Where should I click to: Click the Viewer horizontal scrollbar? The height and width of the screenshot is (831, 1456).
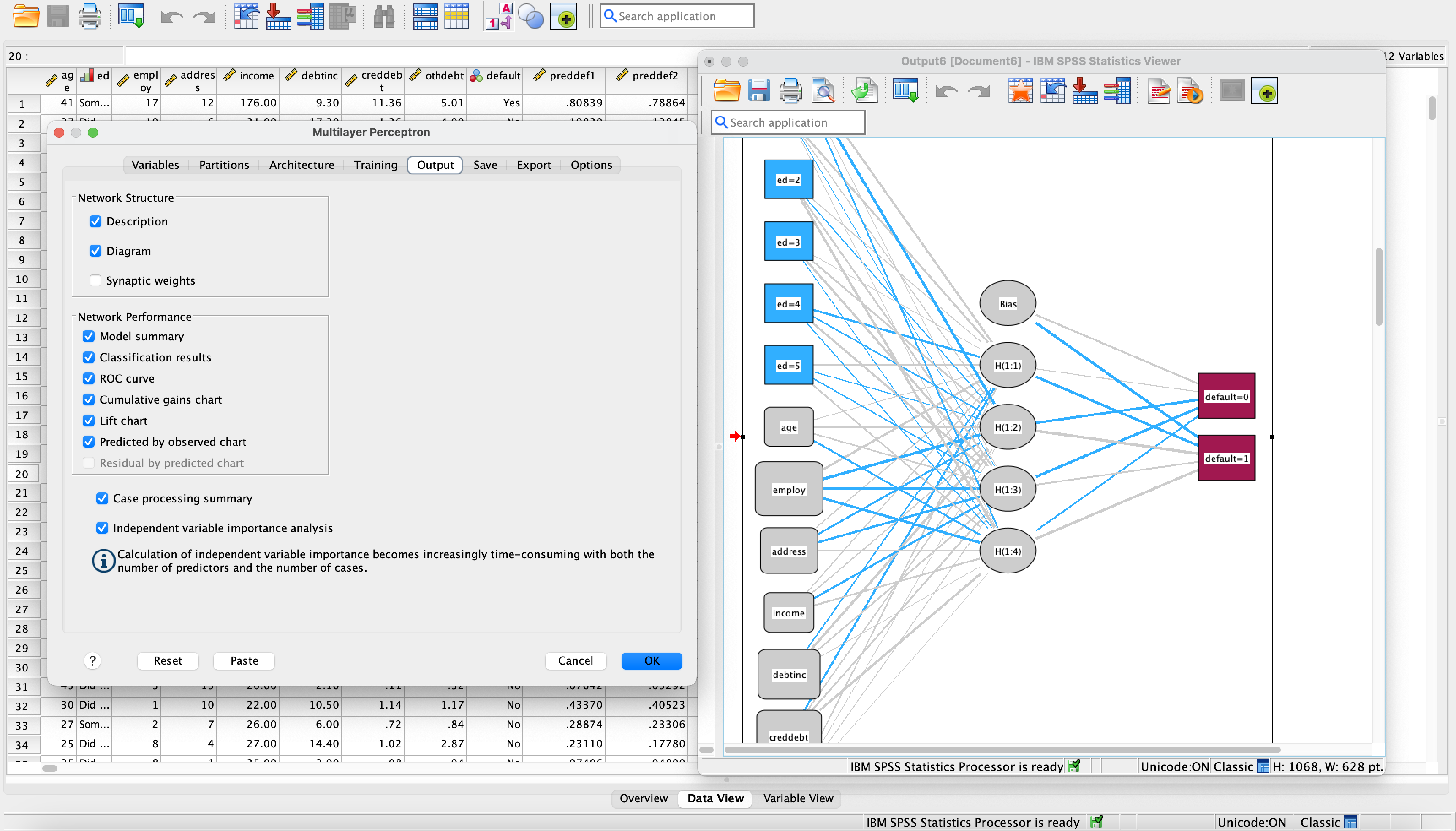point(1002,750)
